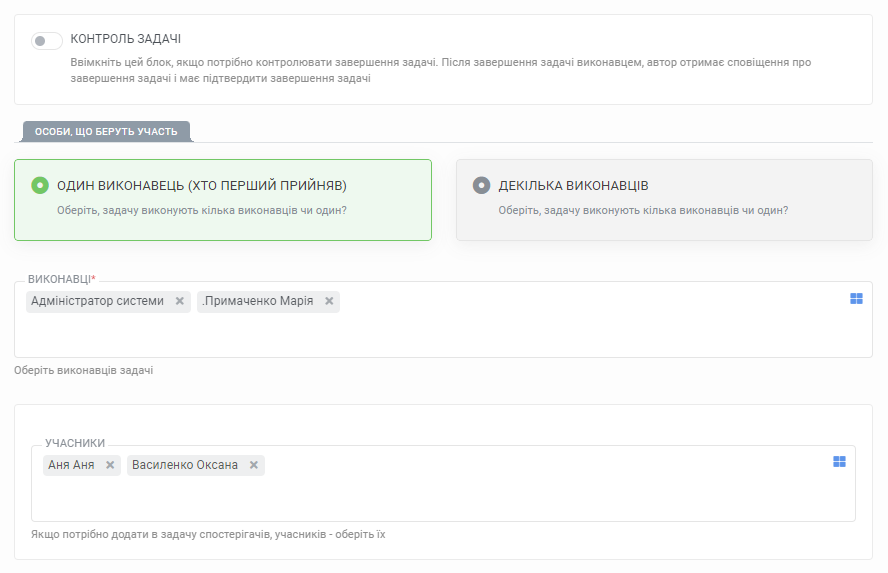Click the Адміністратор системи tag label
This screenshot has height=573, width=888.
[x=97, y=301]
